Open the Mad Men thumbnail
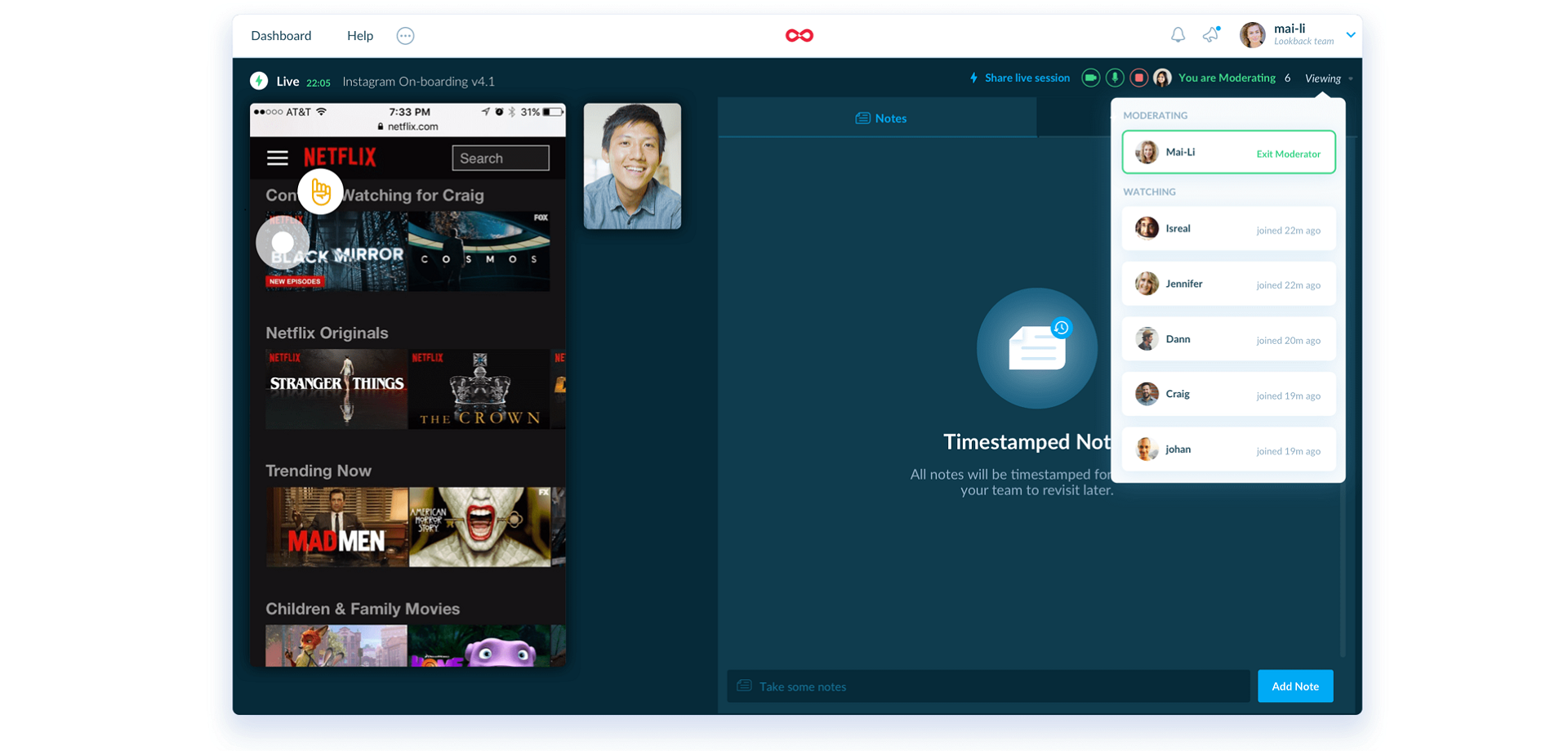Viewport: 1568px width, 751px height. coord(336,527)
